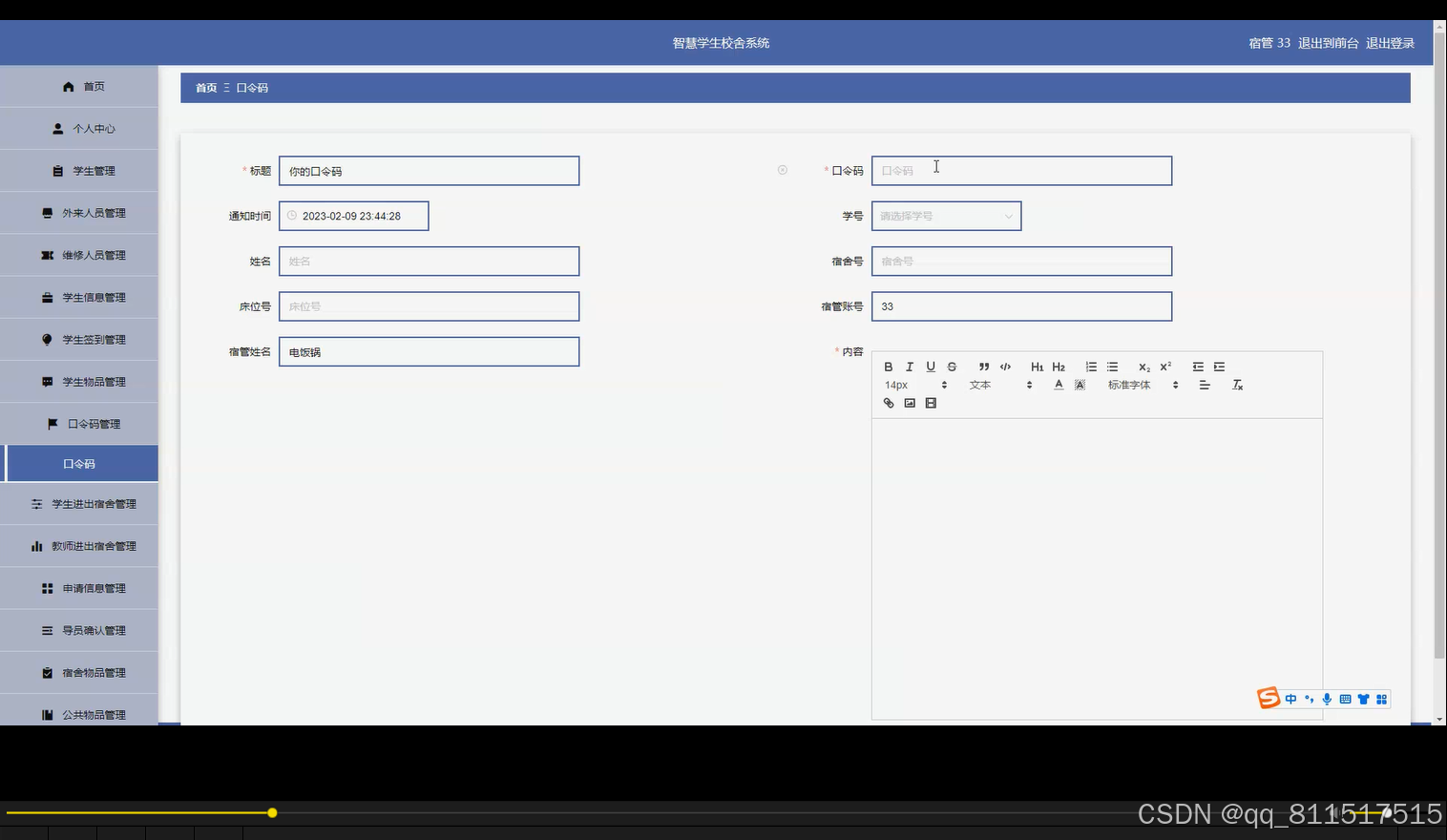The height and width of the screenshot is (840, 1447).
Task: Focus the 床位号 input field
Action: [429, 306]
